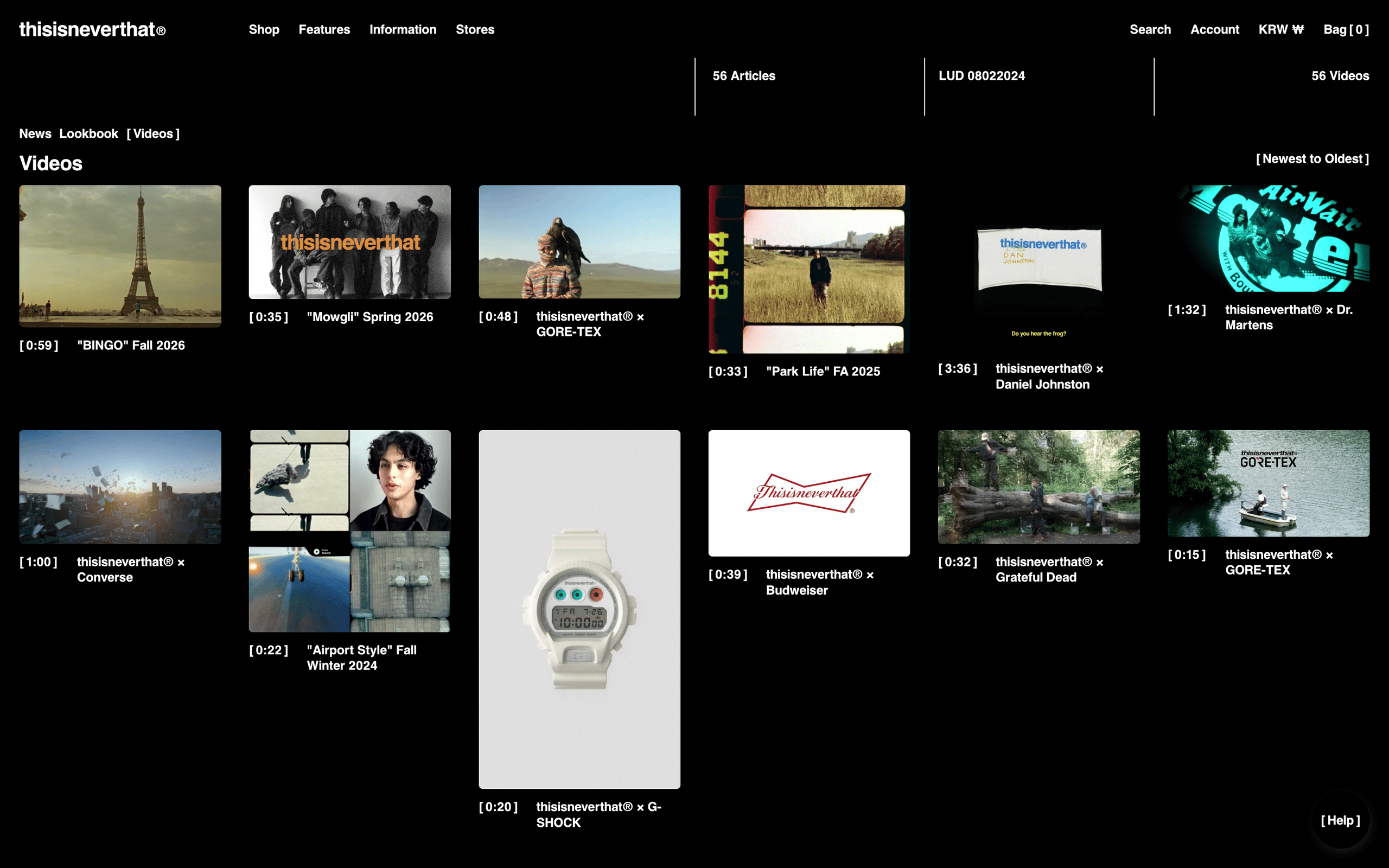Viewport: 1389px width, 868px height.
Task: Click the 56 Articles text
Action: click(x=744, y=76)
